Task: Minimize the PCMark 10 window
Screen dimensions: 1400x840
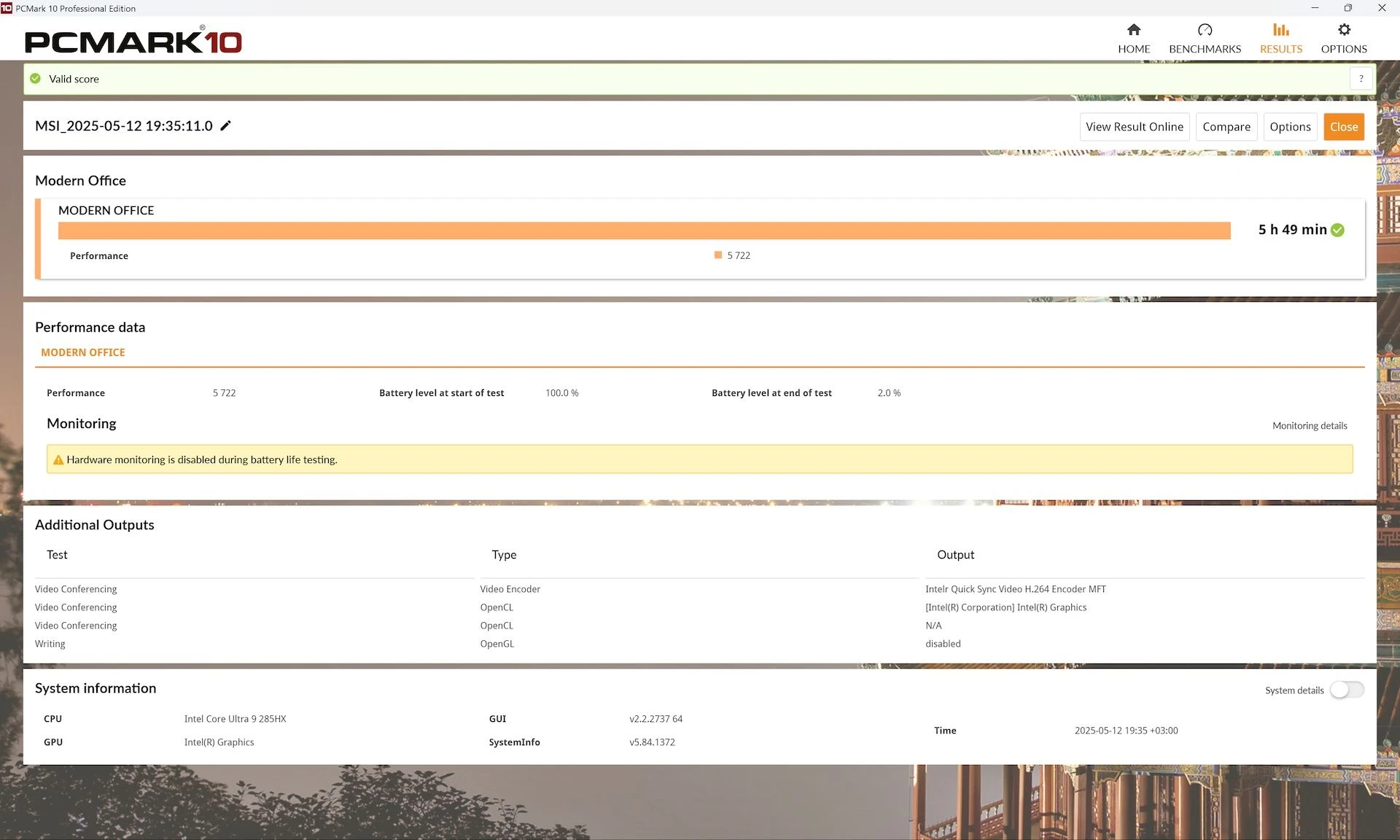Action: click(x=1315, y=8)
